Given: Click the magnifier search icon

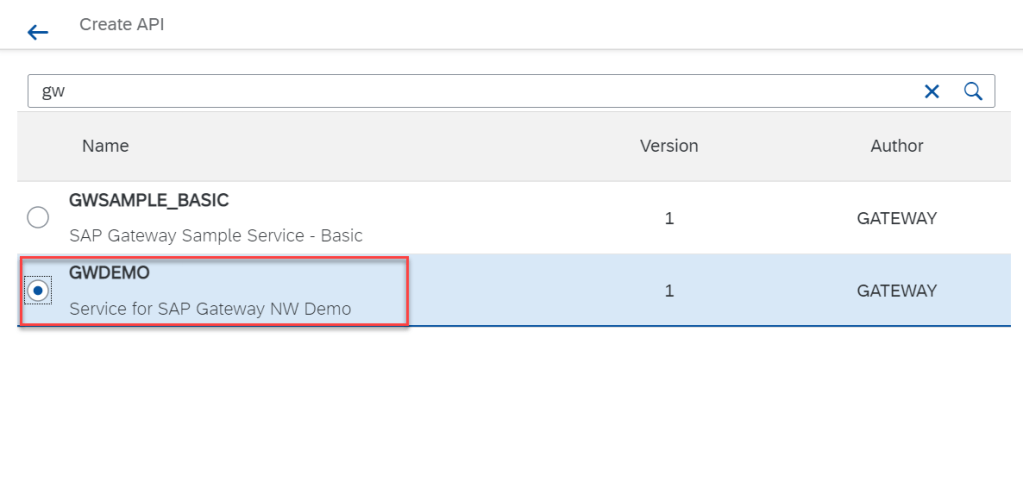Looking at the screenshot, I should click(973, 91).
